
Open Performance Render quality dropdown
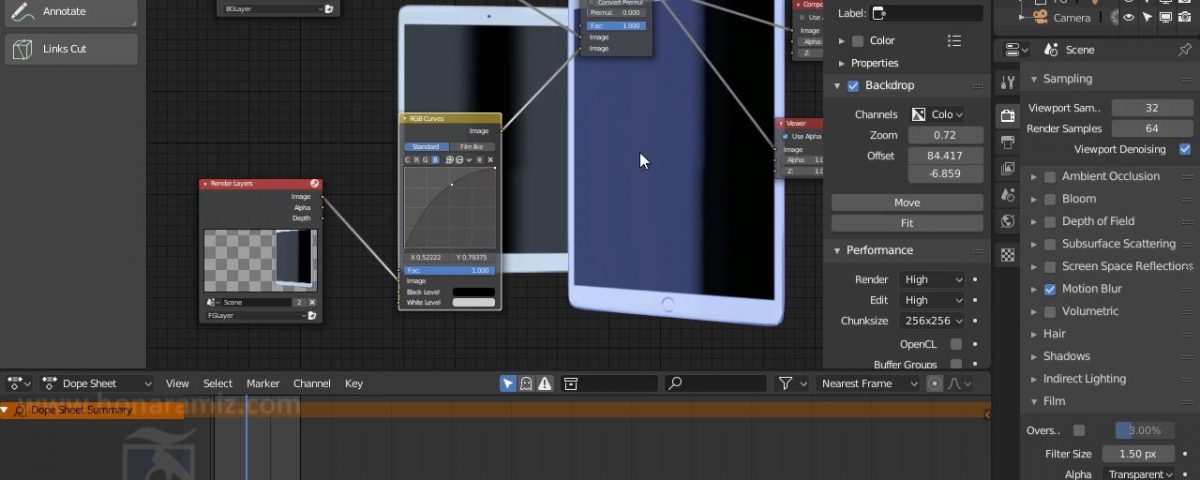pyautogui.click(x=932, y=280)
